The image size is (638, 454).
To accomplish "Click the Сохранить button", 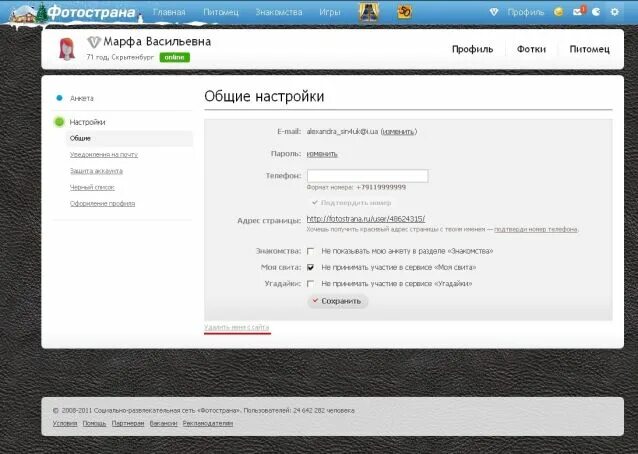I will point(337,301).
